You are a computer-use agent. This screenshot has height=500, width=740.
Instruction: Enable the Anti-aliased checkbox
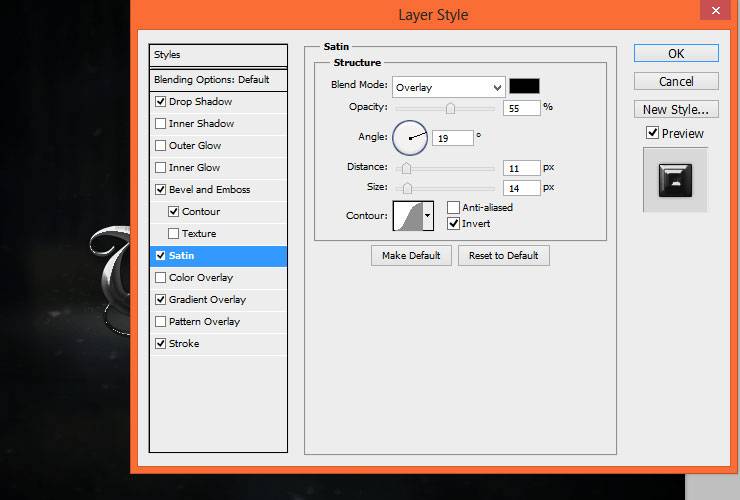point(453,207)
